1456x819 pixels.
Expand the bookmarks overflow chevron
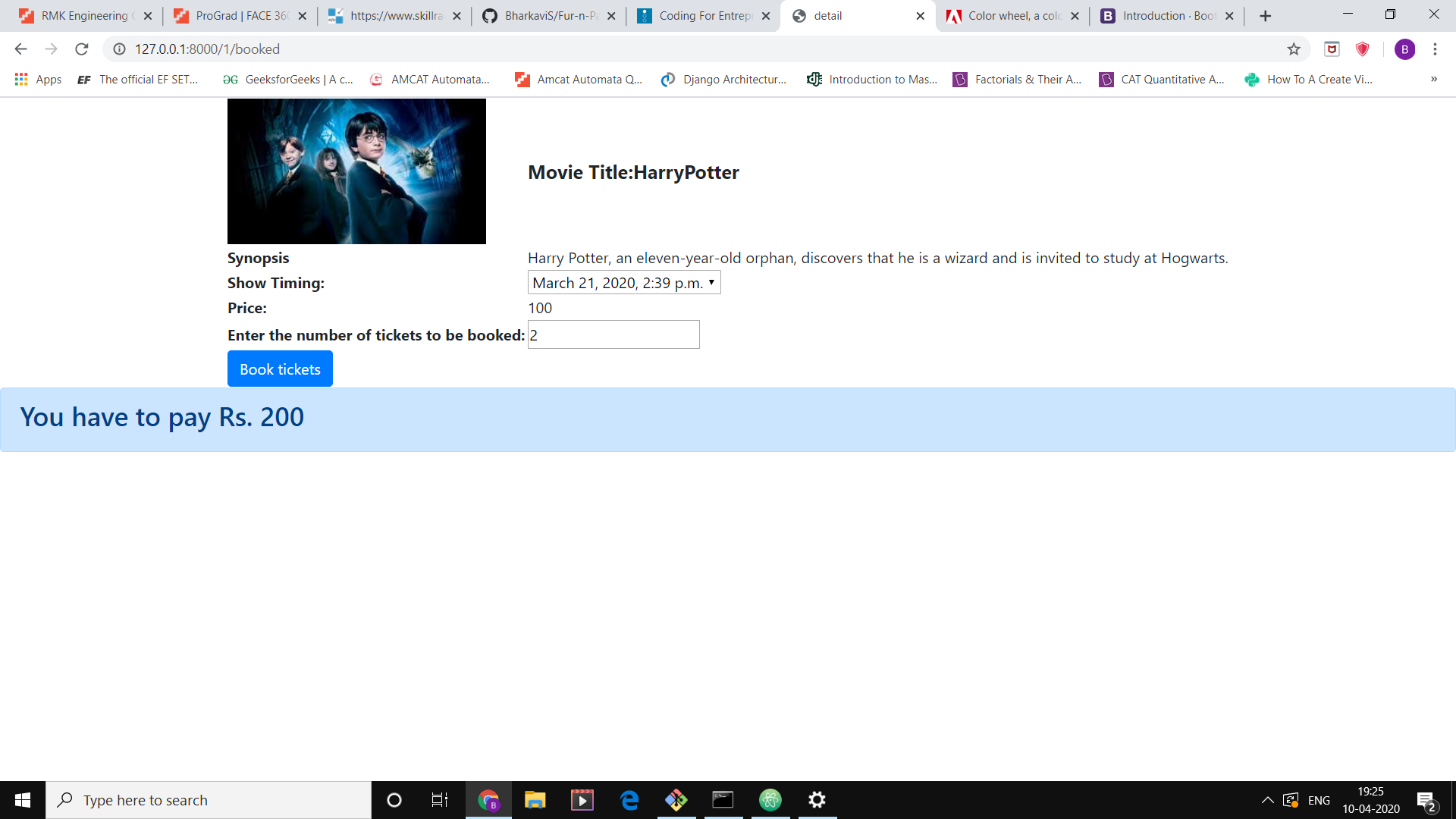click(x=1435, y=79)
